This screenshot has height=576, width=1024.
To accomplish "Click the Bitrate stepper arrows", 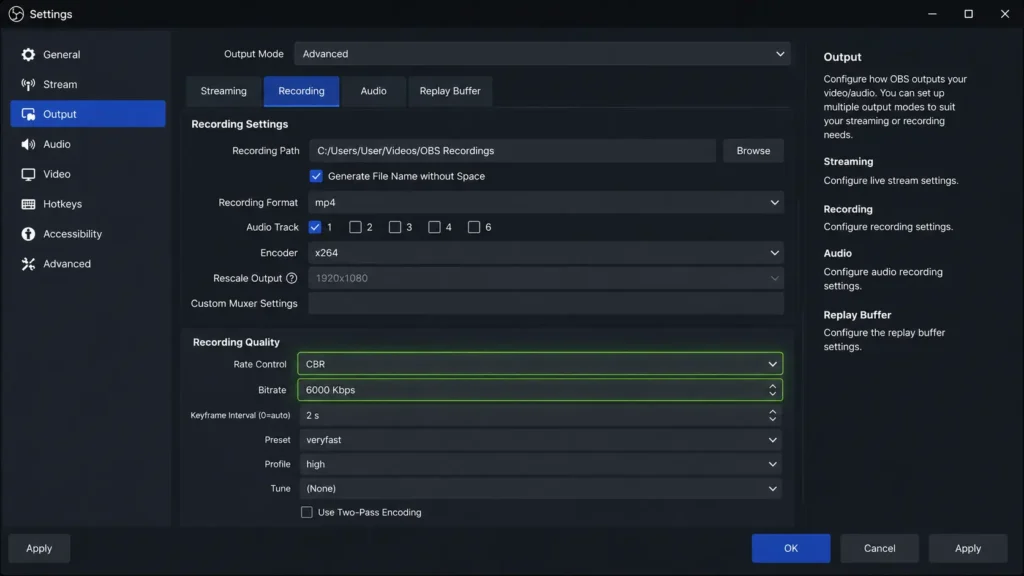I will [x=773, y=390].
